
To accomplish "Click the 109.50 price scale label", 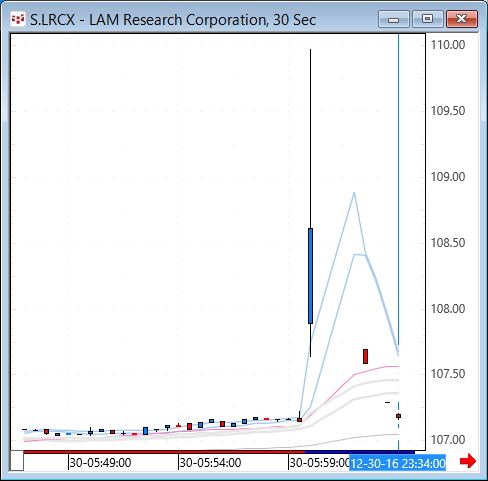I will (448, 111).
